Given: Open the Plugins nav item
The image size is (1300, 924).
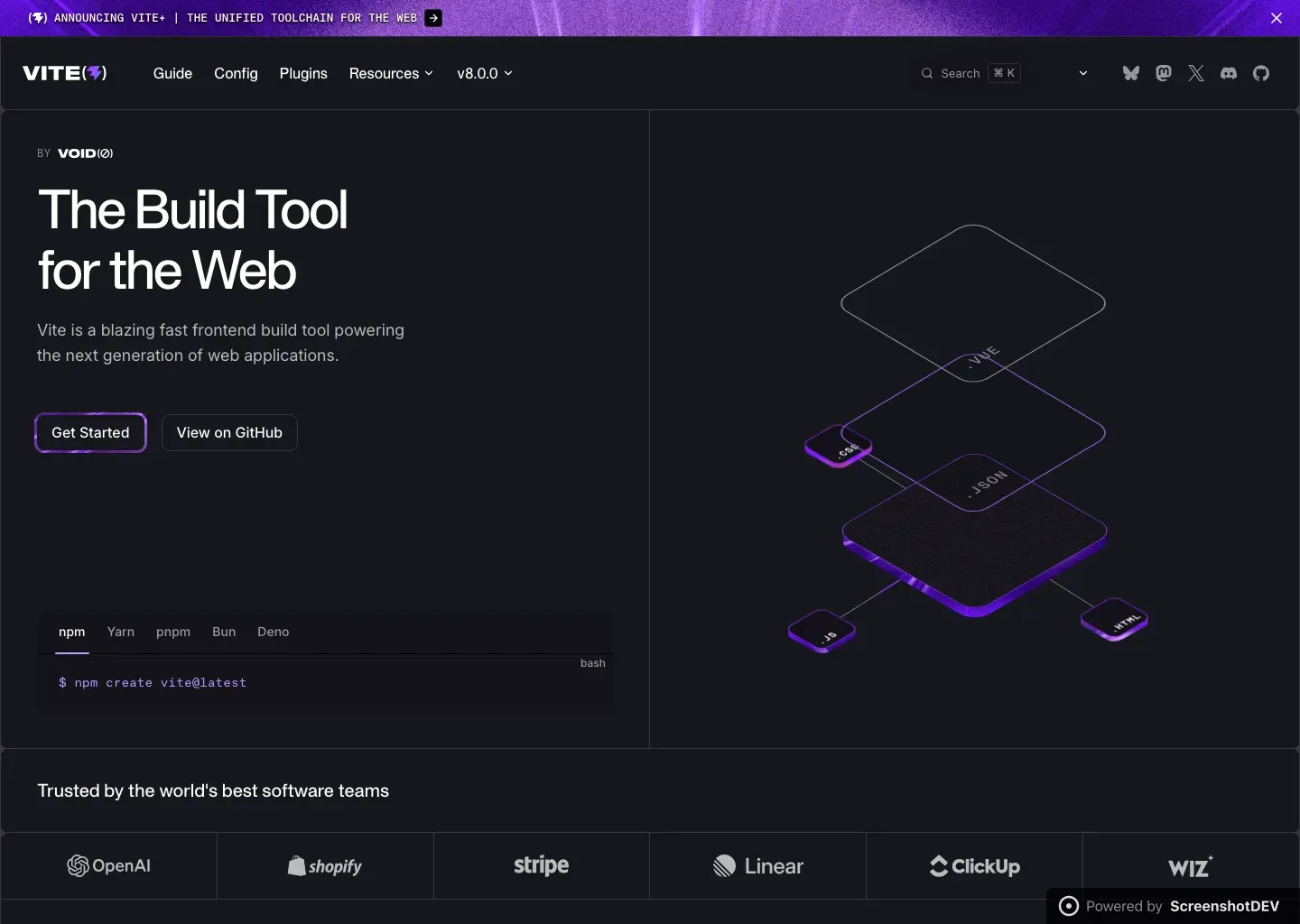Looking at the screenshot, I should point(303,73).
